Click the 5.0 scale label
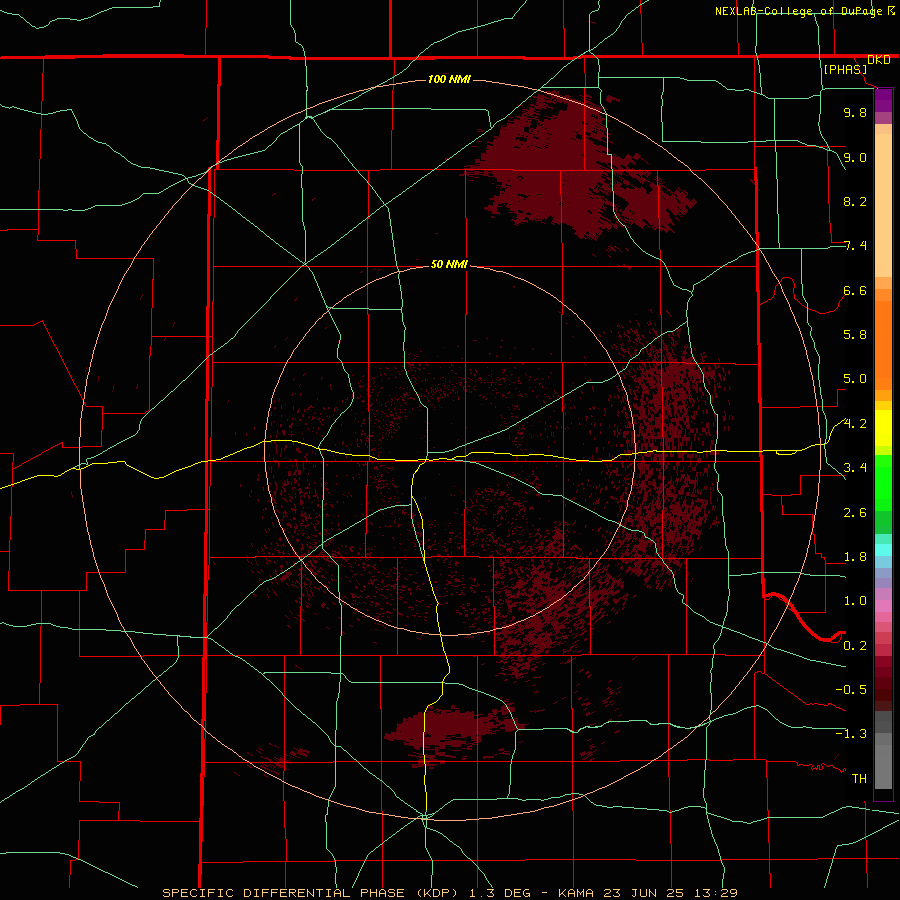This screenshot has height=900, width=900. click(x=855, y=379)
